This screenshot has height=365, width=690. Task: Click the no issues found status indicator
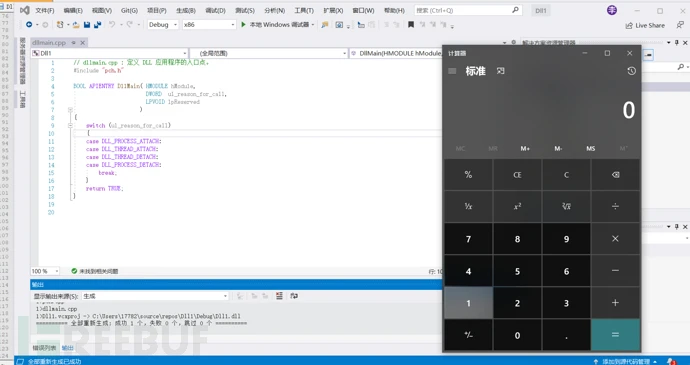pyautogui.click(x=95, y=271)
